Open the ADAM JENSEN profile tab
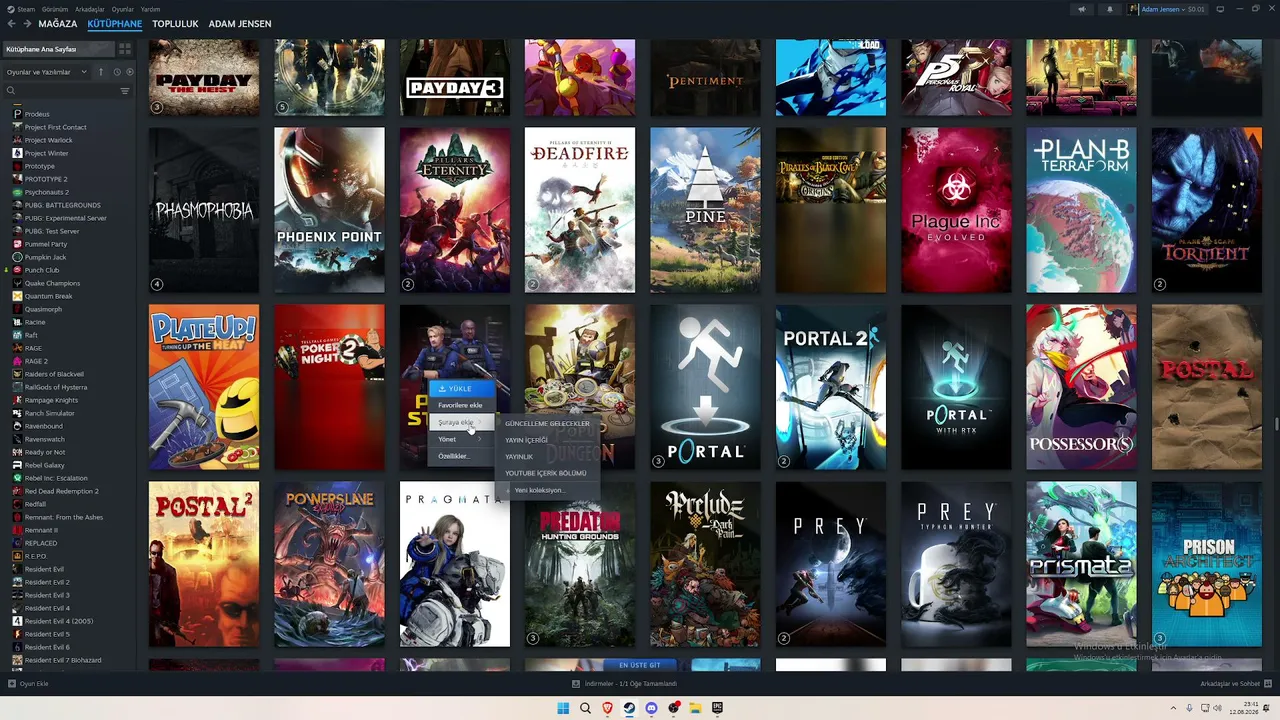Image resolution: width=1280 pixels, height=720 pixels. (x=240, y=23)
